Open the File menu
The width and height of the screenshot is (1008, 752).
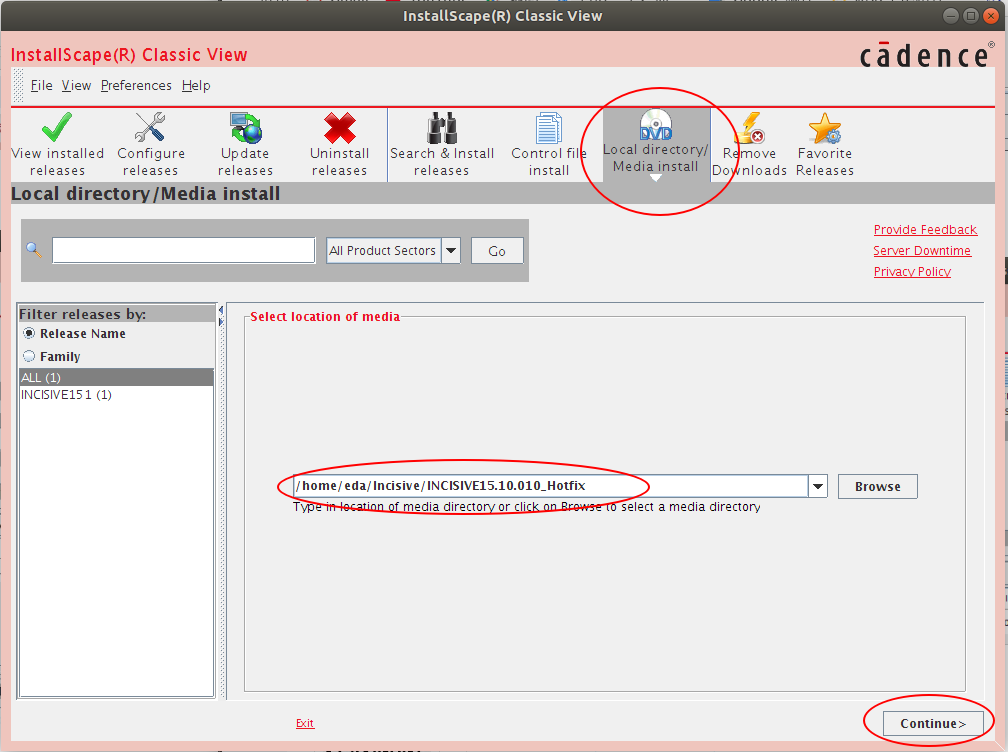coord(41,85)
